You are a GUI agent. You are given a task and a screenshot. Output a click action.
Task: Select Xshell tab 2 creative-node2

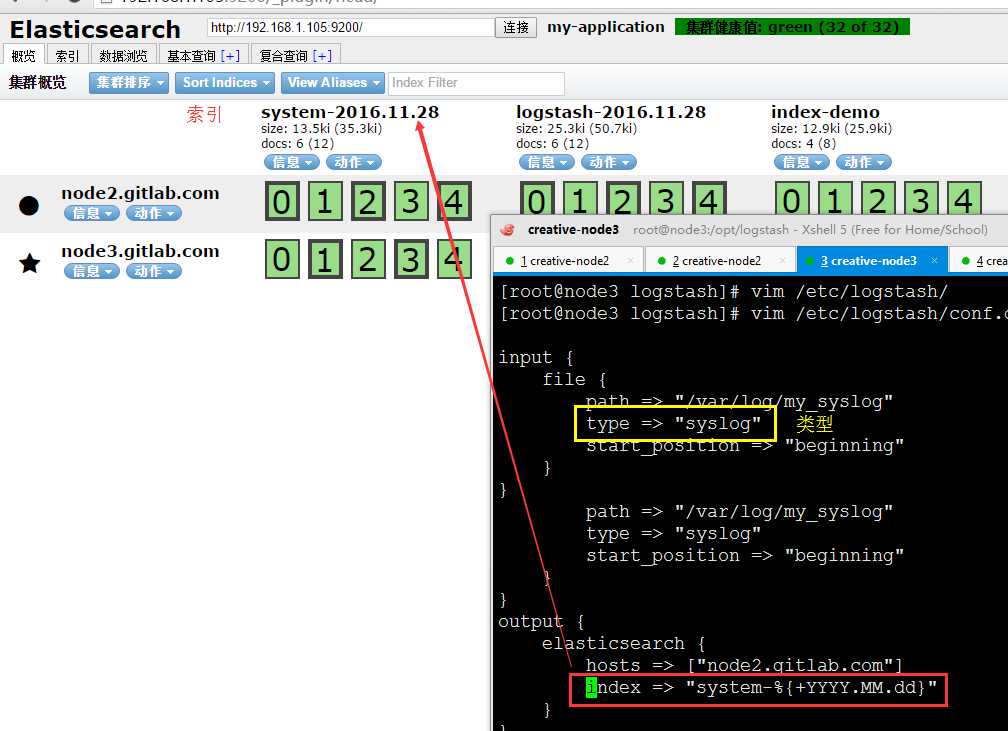[720, 261]
